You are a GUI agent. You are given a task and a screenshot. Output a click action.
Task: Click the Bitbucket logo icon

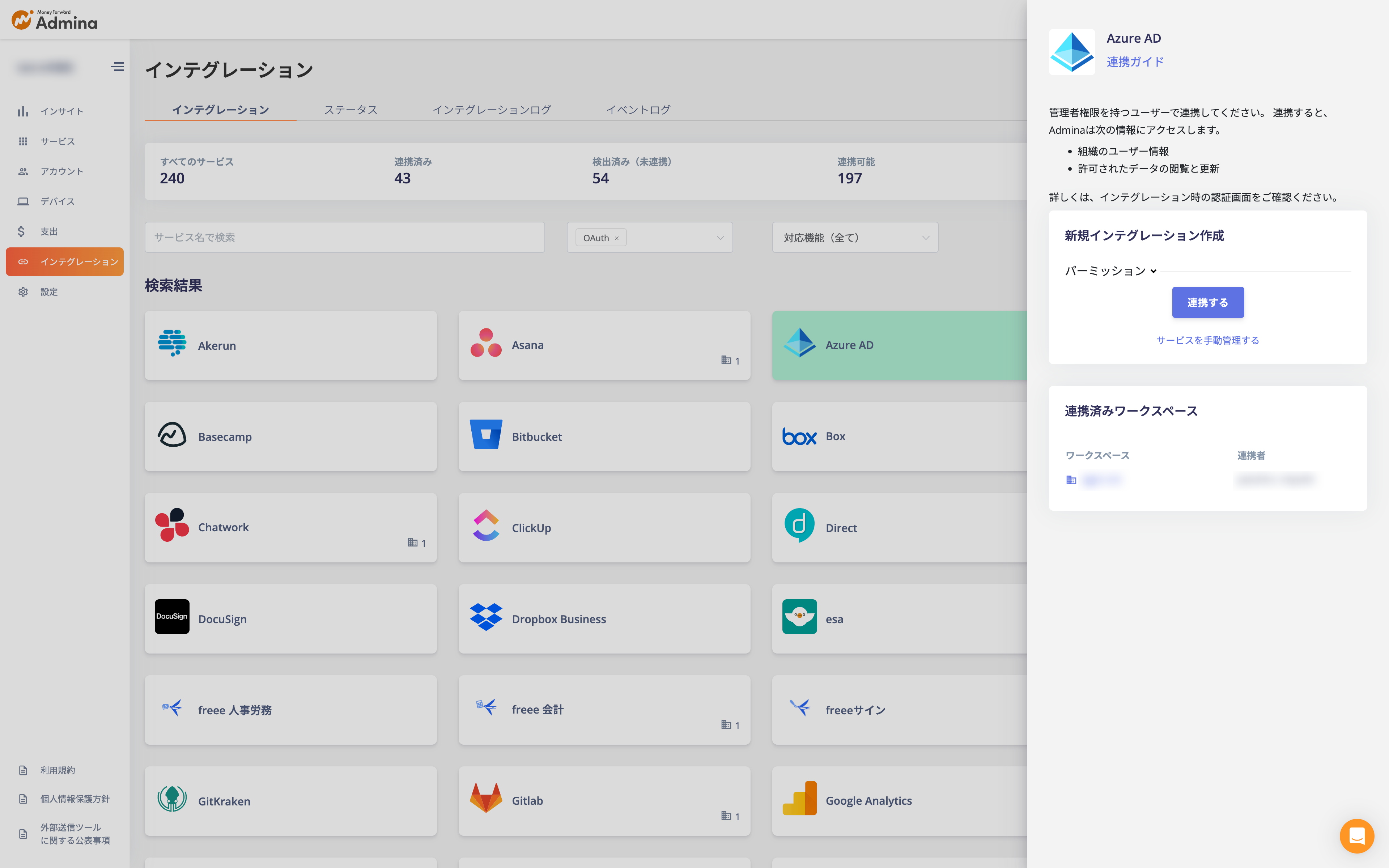(485, 435)
